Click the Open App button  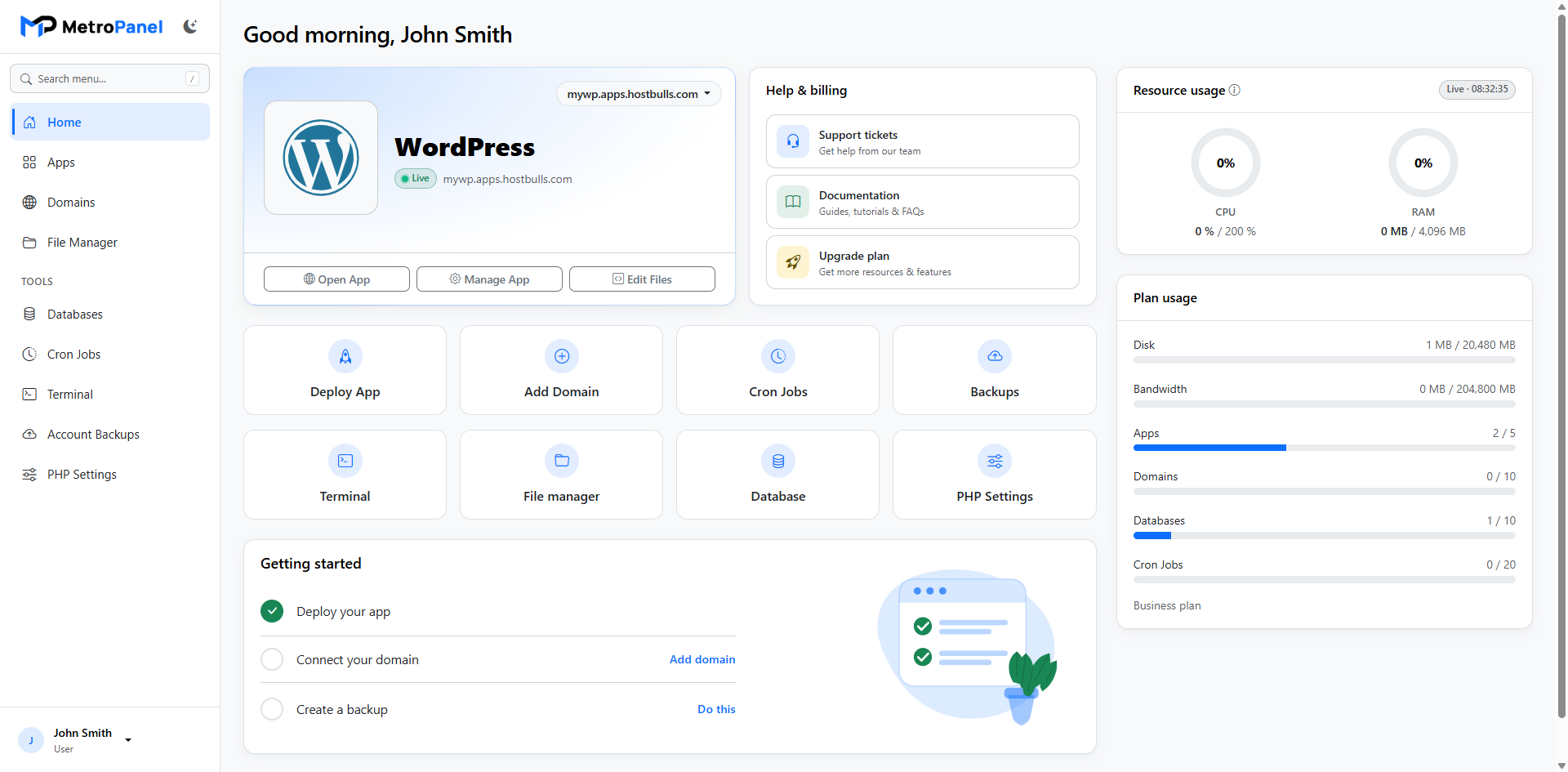click(x=336, y=279)
